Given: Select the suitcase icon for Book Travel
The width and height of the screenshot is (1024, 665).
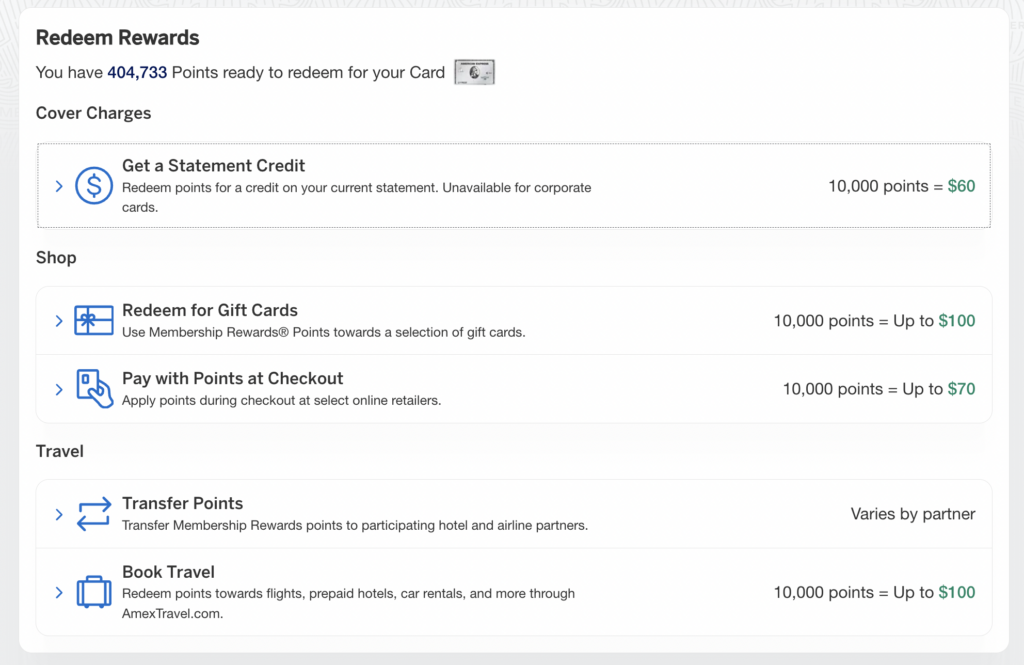Looking at the screenshot, I should tap(93, 591).
